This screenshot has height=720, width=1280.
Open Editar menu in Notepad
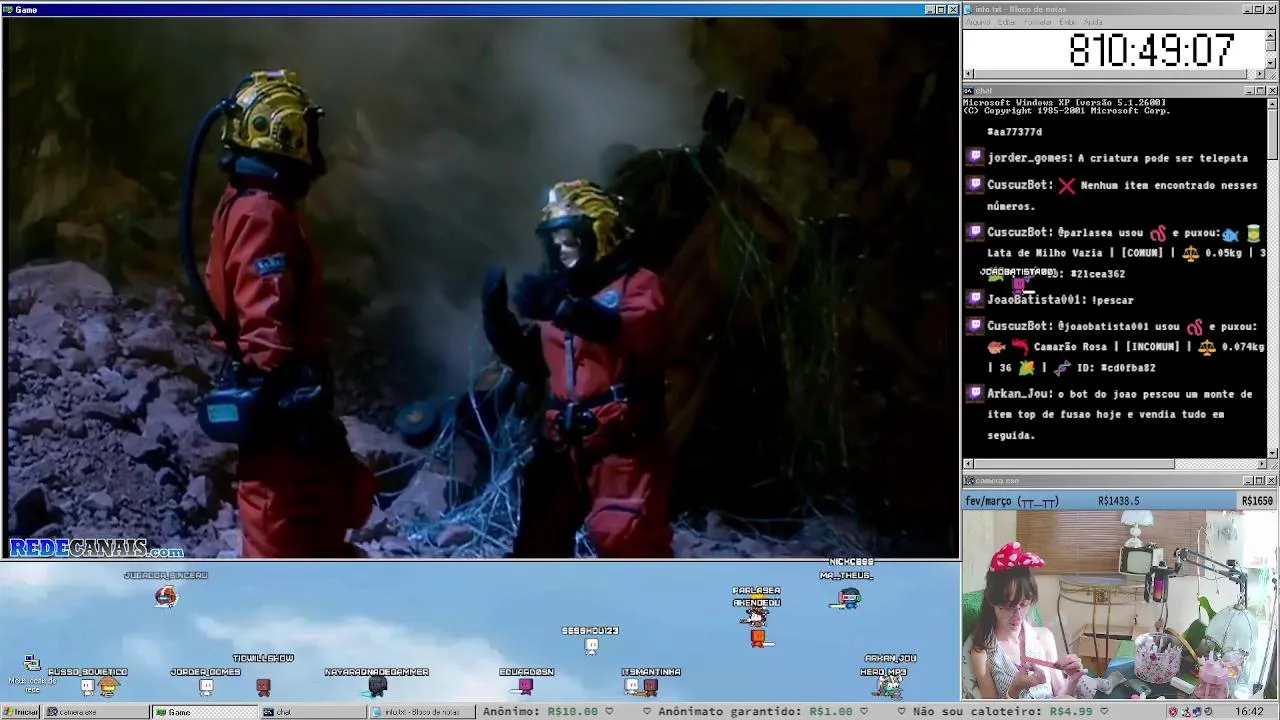coord(1007,22)
